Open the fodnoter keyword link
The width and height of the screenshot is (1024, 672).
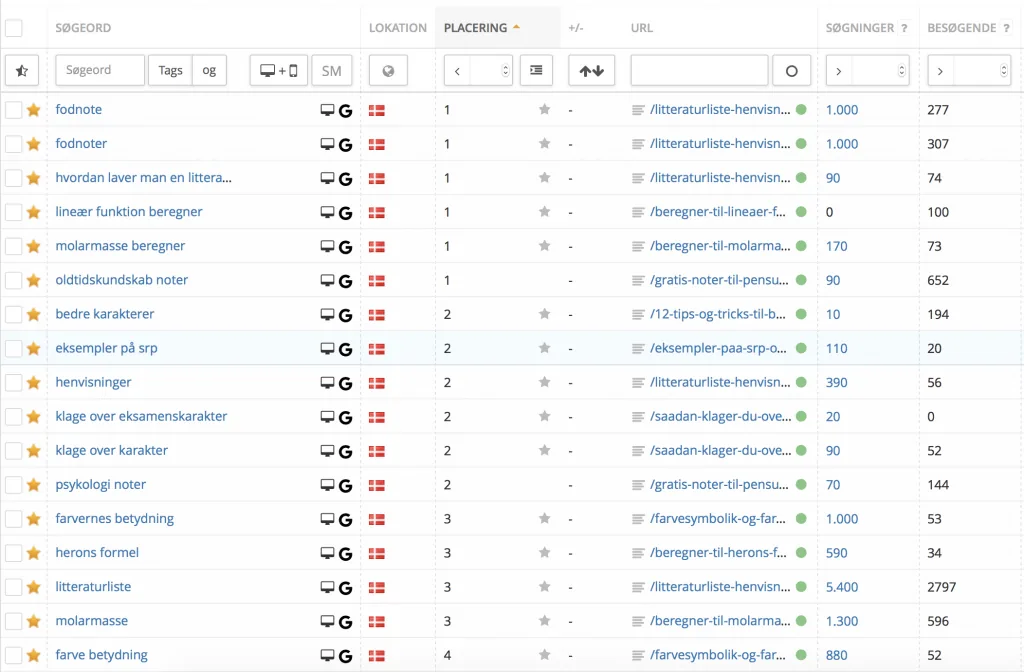coord(81,144)
